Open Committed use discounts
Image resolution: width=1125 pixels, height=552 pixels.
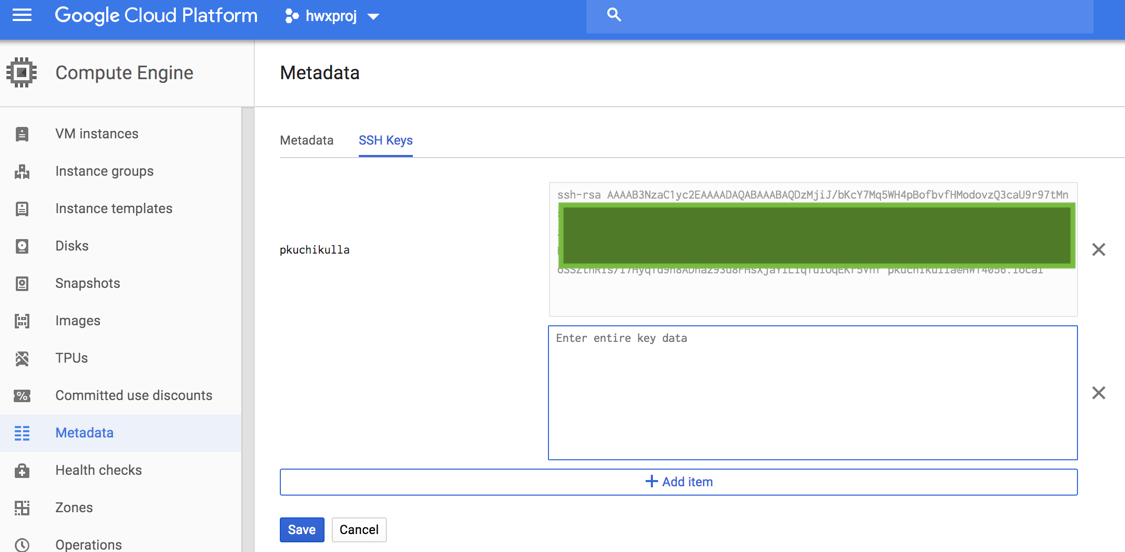coord(133,396)
